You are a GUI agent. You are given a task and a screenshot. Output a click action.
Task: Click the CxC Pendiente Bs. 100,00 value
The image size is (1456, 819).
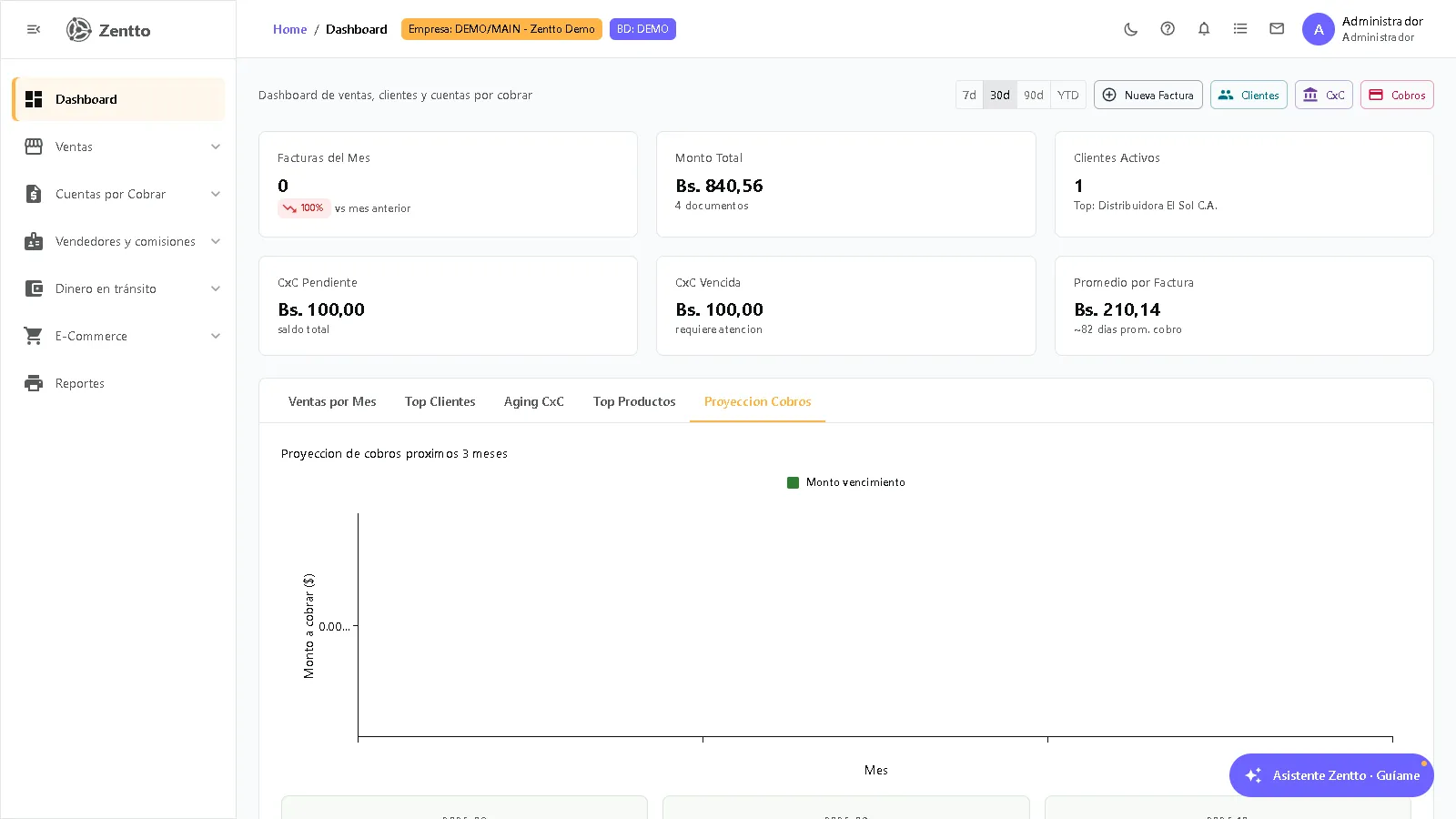pyautogui.click(x=321, y=309)
